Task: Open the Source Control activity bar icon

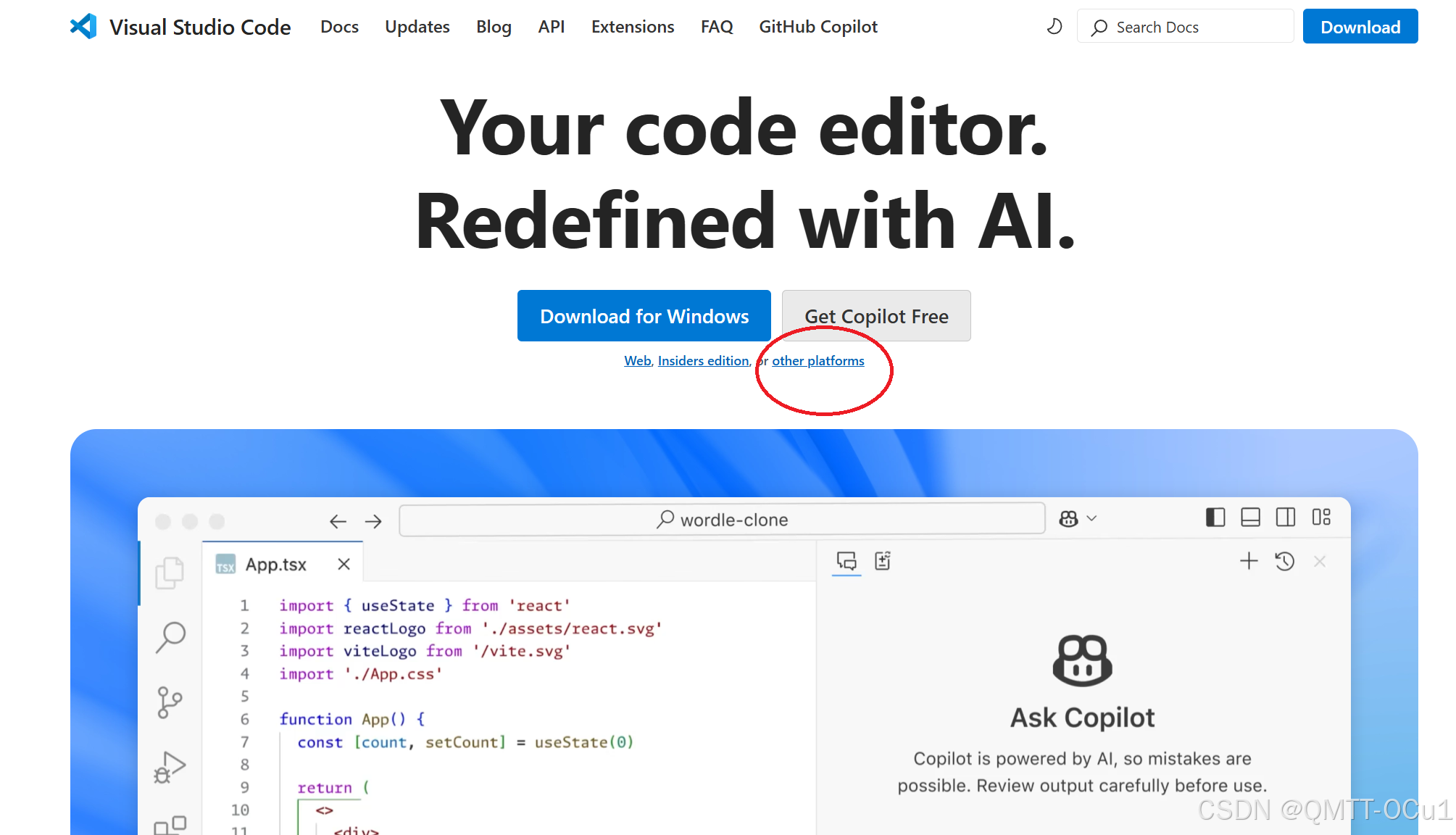Action: point(170,702)
